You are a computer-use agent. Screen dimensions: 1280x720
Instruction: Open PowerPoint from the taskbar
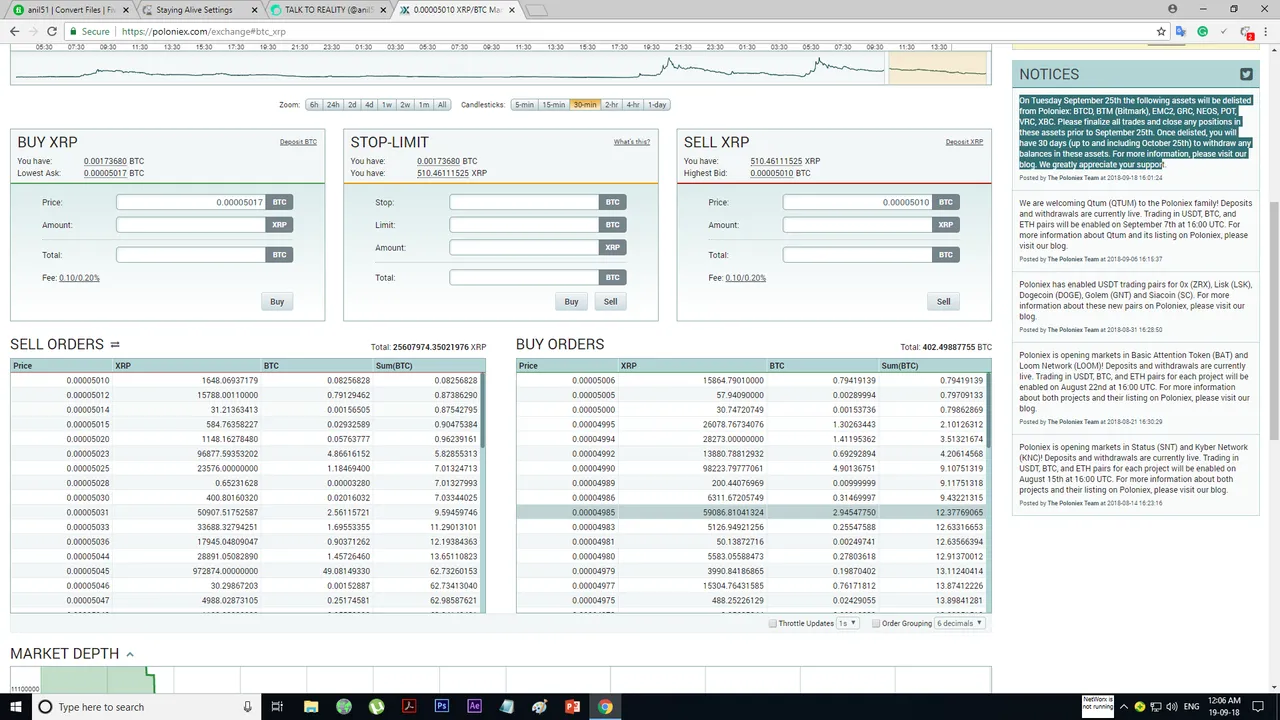[x=572, y=707]
